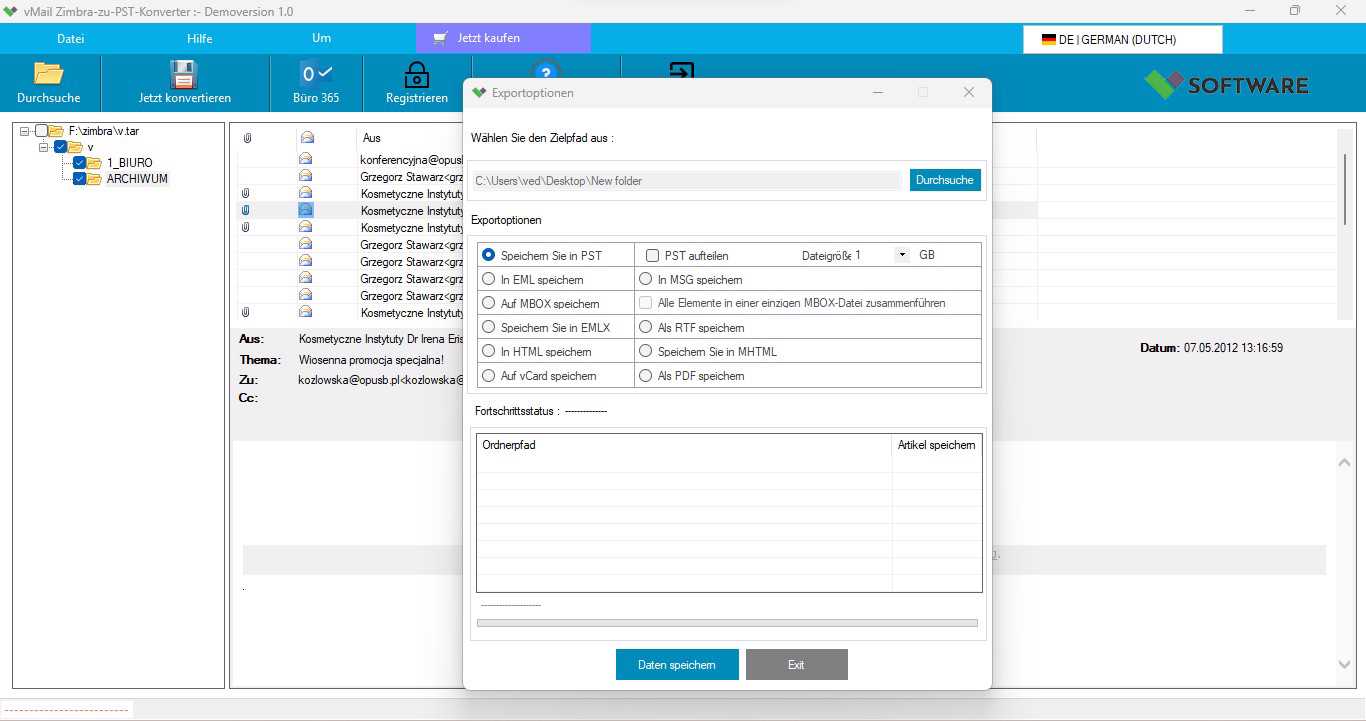The image size is (1366, 721).
Task: Choose In MSG speichern option
Action: [x=646, y=279]
